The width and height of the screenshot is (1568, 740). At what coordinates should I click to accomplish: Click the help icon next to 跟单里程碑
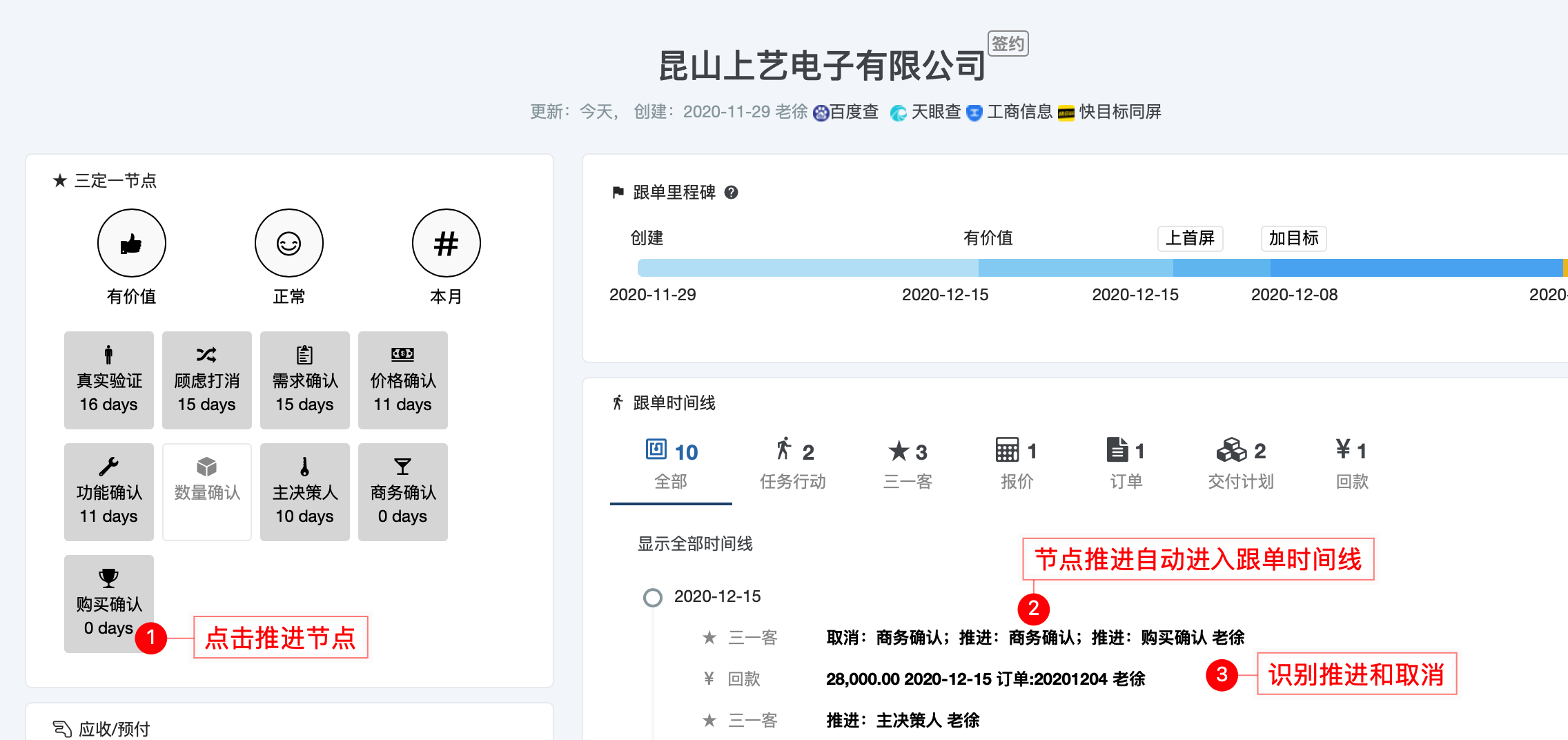tap(731, 193)
